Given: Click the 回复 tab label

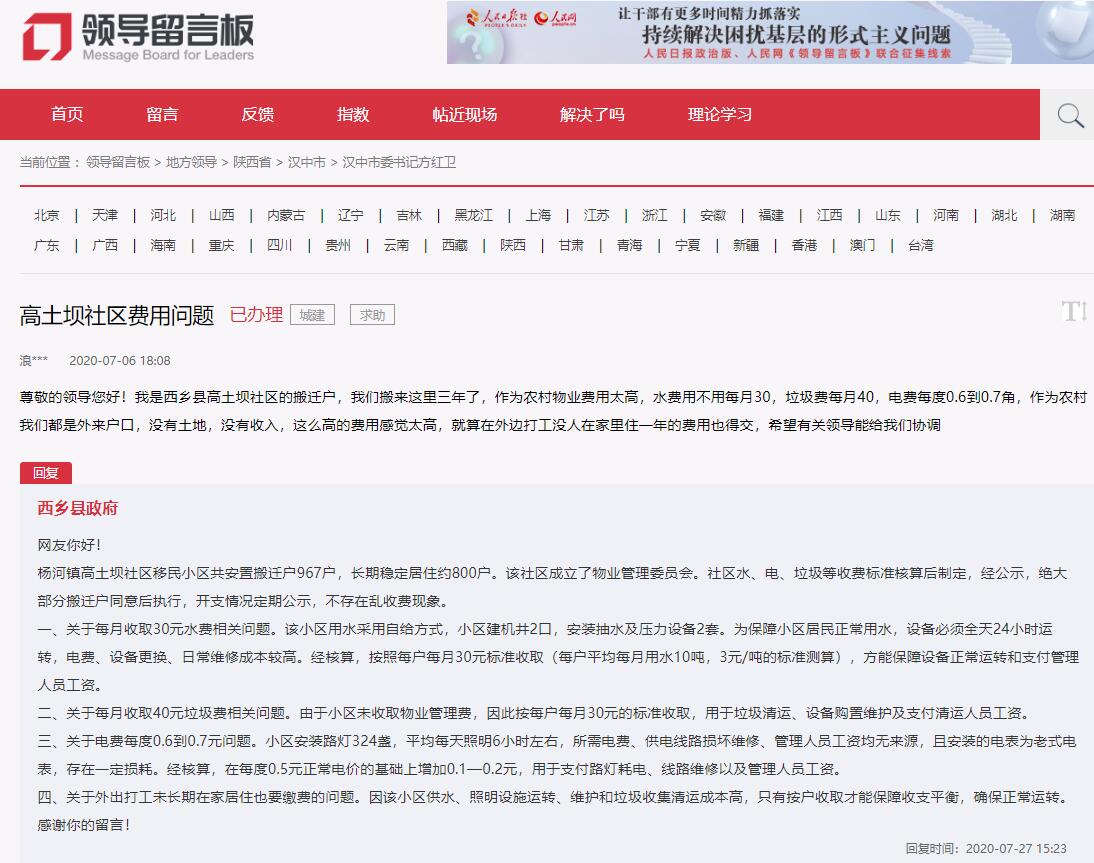Looking at the screenshot, I should click(46, 473).
